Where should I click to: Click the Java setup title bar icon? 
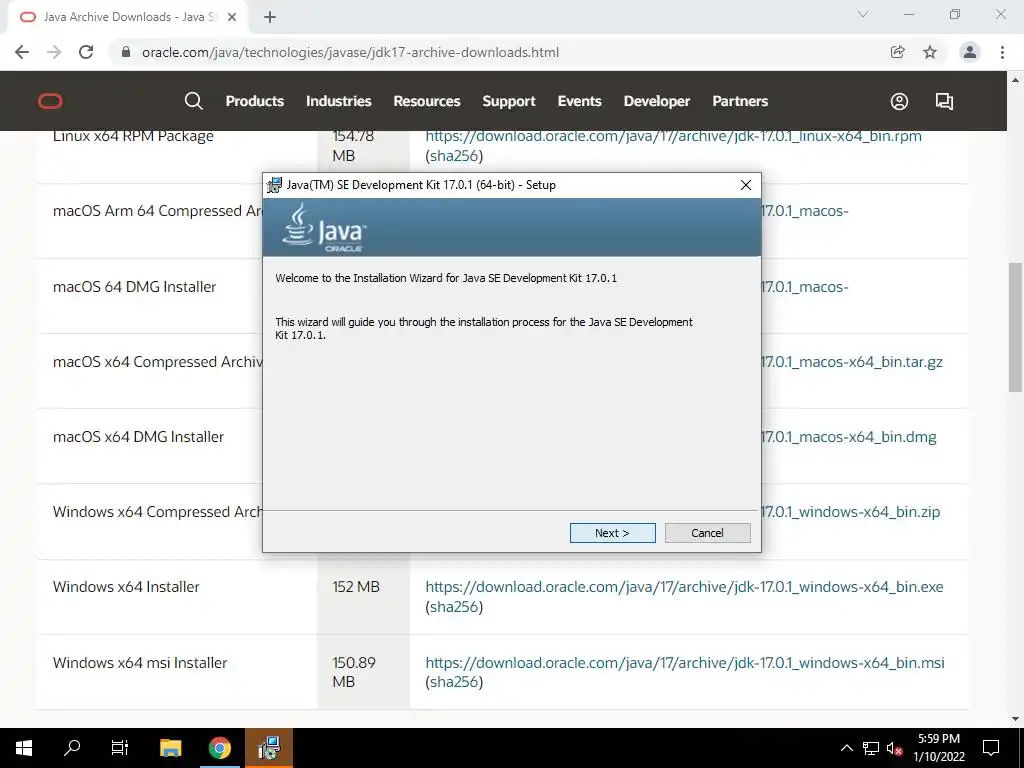pyautogui.click(x=274, y=185)
